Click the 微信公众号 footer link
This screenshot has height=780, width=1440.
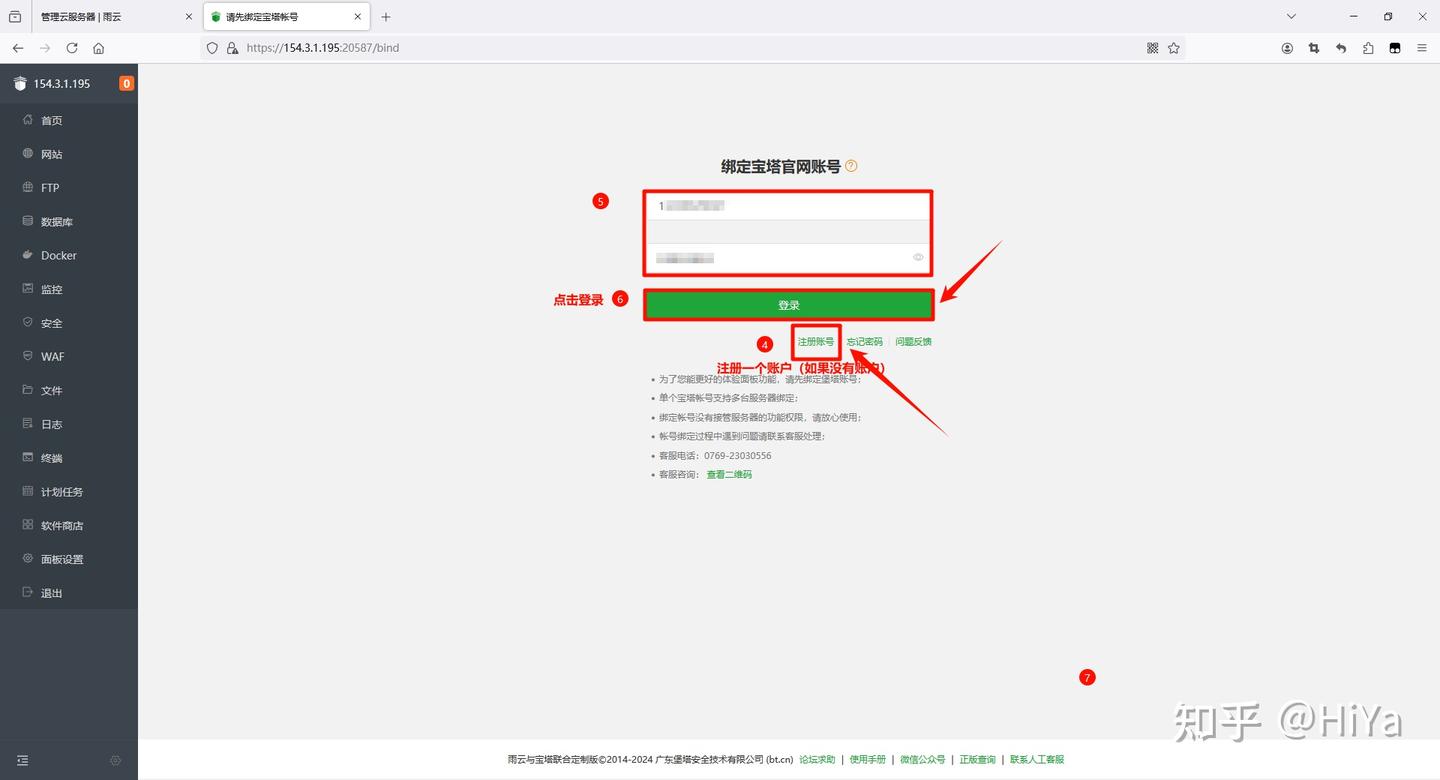(922, 760)
